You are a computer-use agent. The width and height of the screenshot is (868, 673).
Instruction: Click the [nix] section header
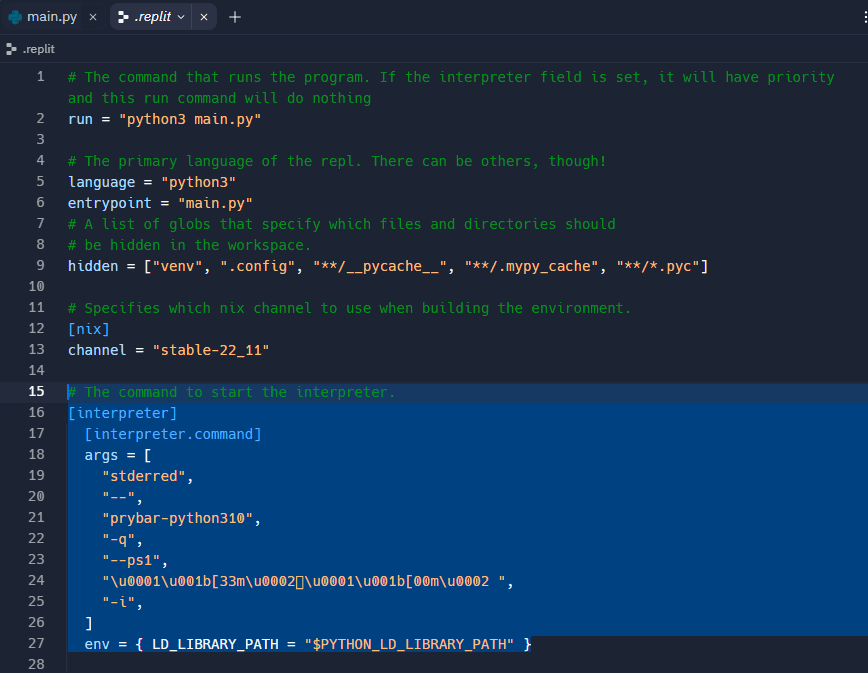[x=89, y=329]
